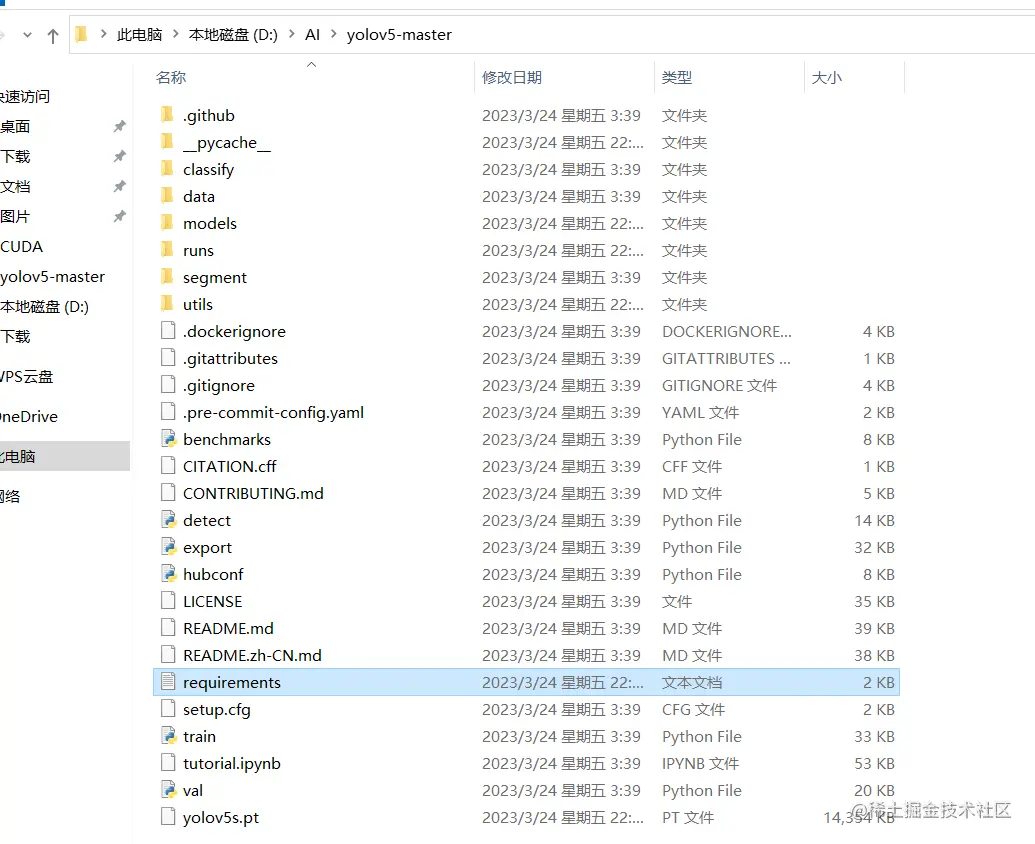The image size is (1035, 844).
Task: Click the pin icon beside 图片
Action: click(119, 216)
